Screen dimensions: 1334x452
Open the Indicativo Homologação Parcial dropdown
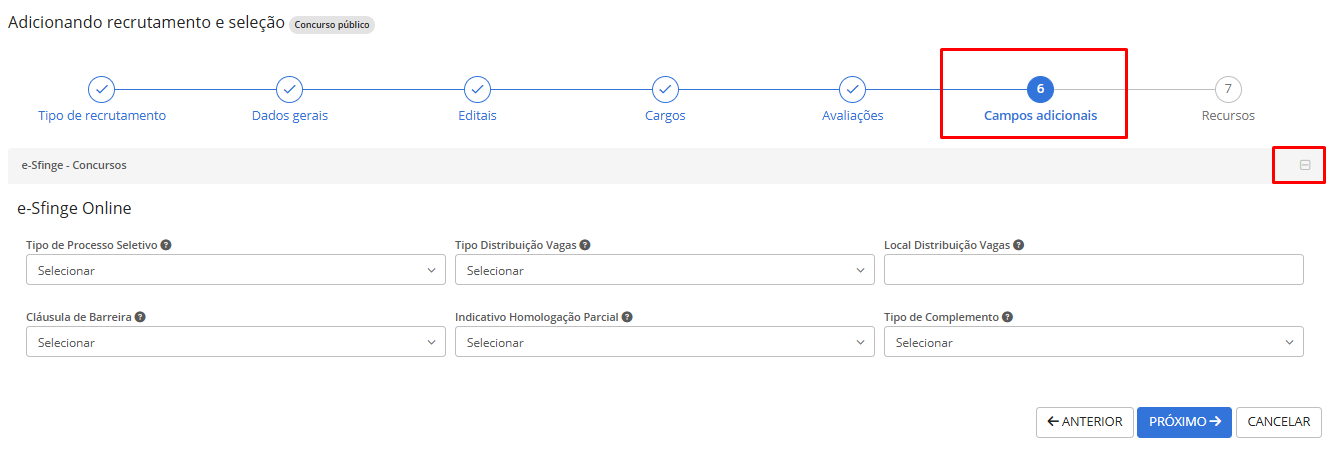coord(665,342)
